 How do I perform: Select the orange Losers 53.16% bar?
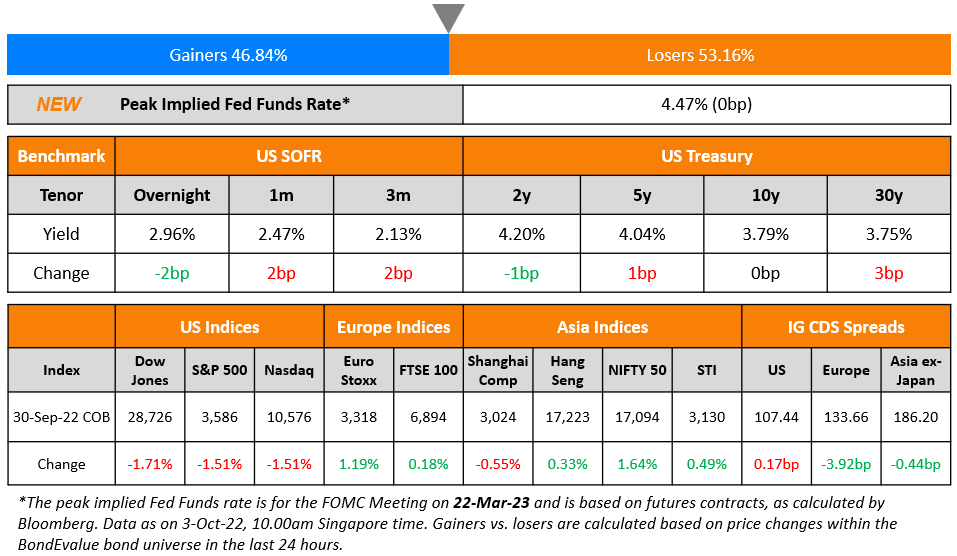click(699, 55)
